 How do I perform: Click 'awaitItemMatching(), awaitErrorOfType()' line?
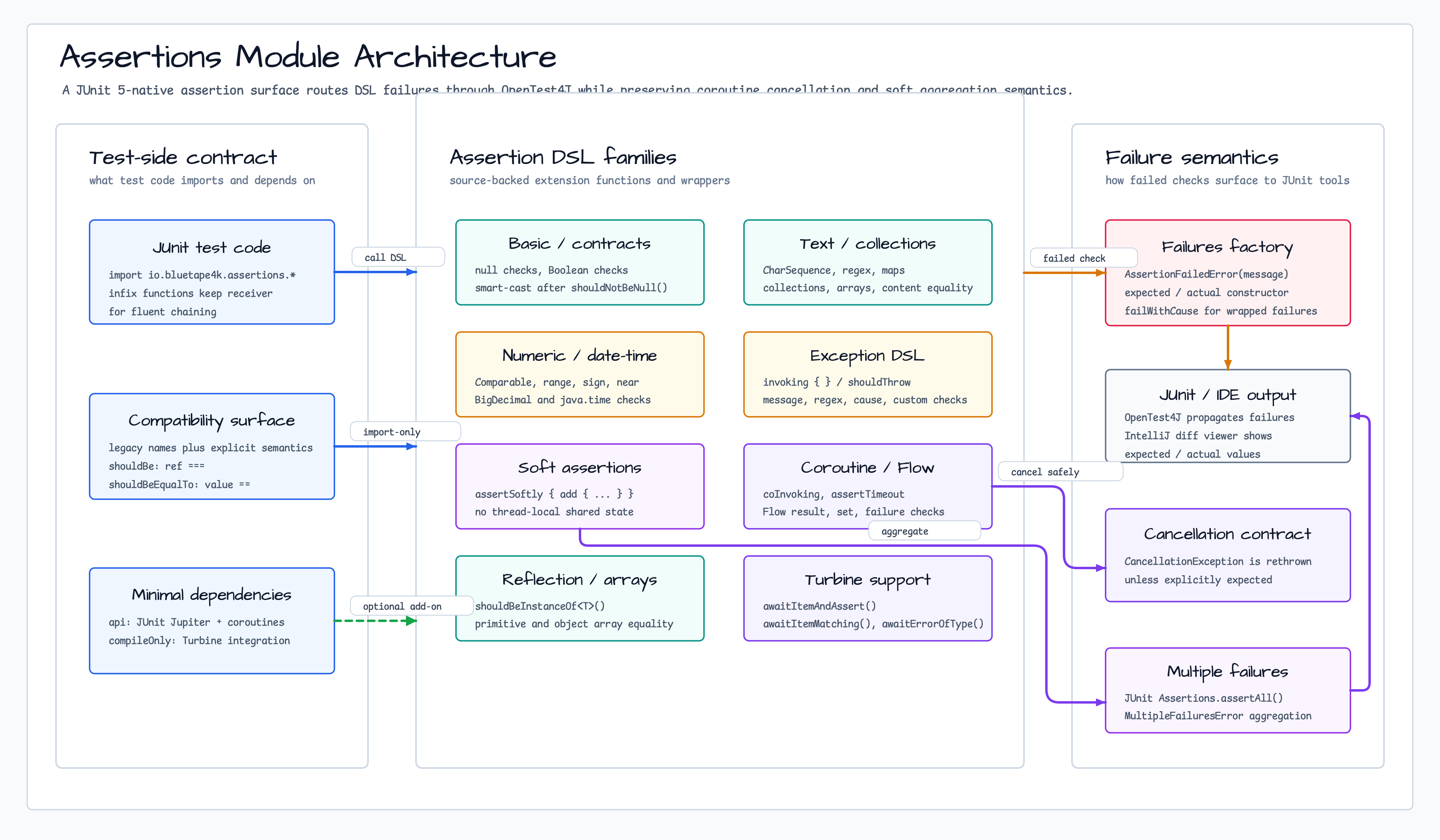tap(873, 624)
